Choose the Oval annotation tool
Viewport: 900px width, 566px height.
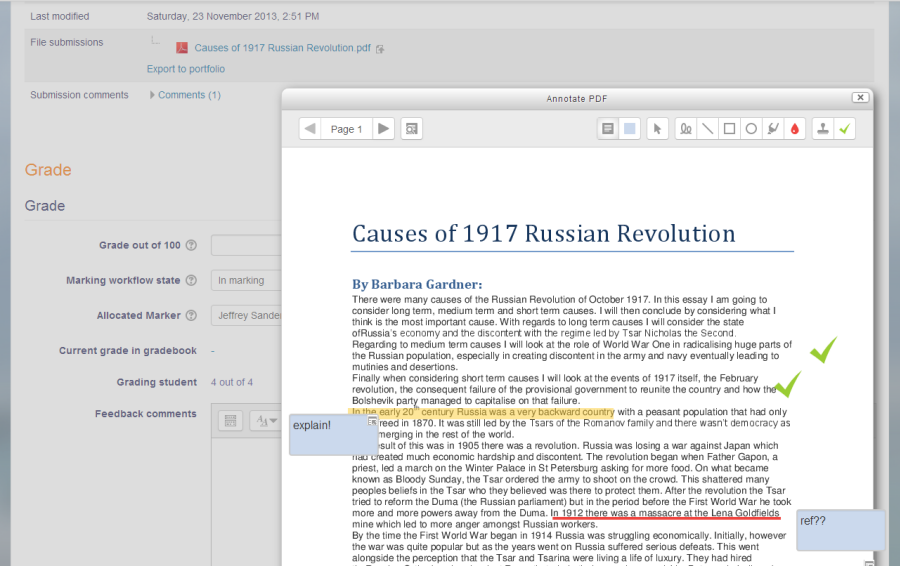[x=751, y=129]
